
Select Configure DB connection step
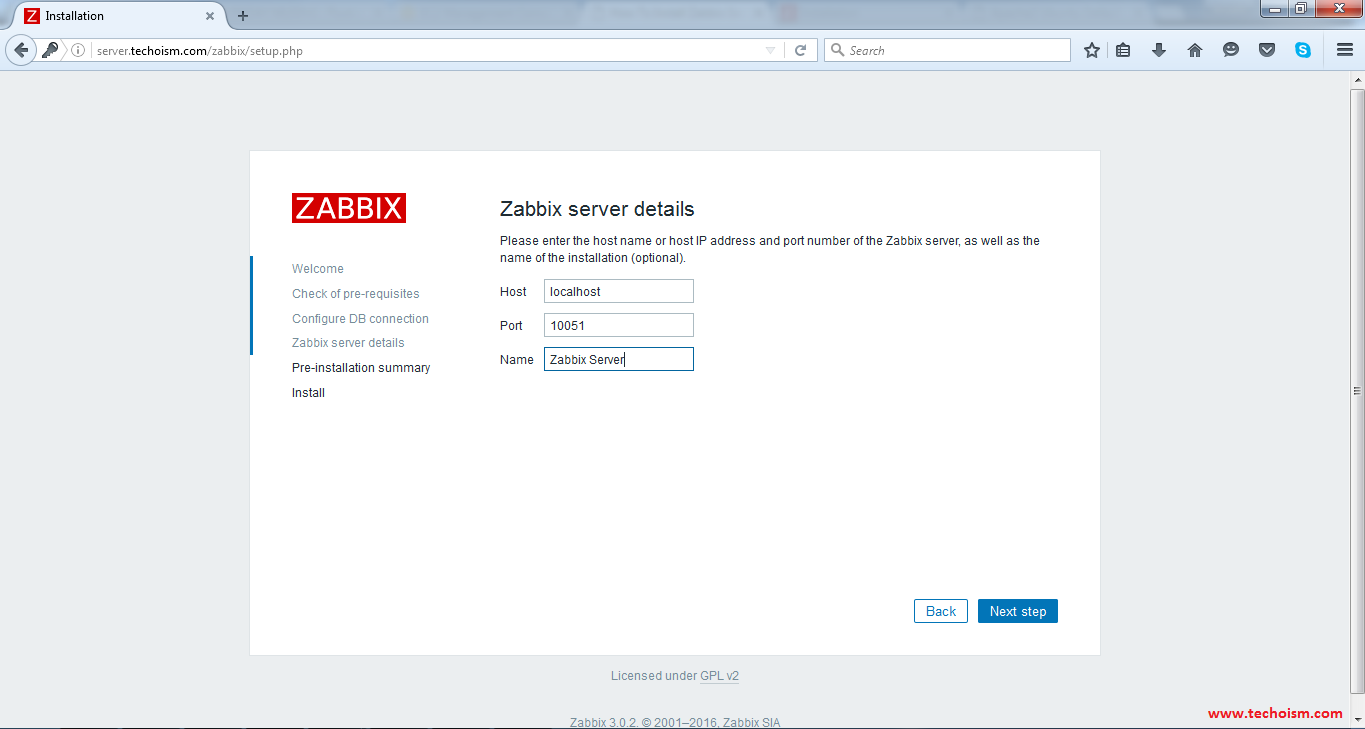point(360,319)
